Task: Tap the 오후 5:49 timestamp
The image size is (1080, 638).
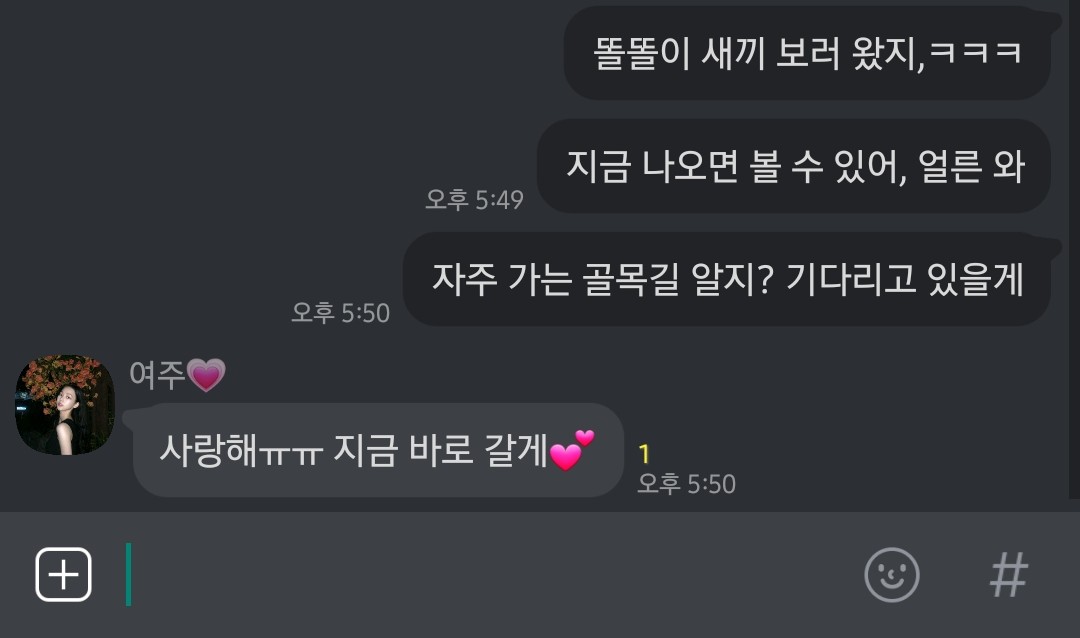Action: pos(475,200)
